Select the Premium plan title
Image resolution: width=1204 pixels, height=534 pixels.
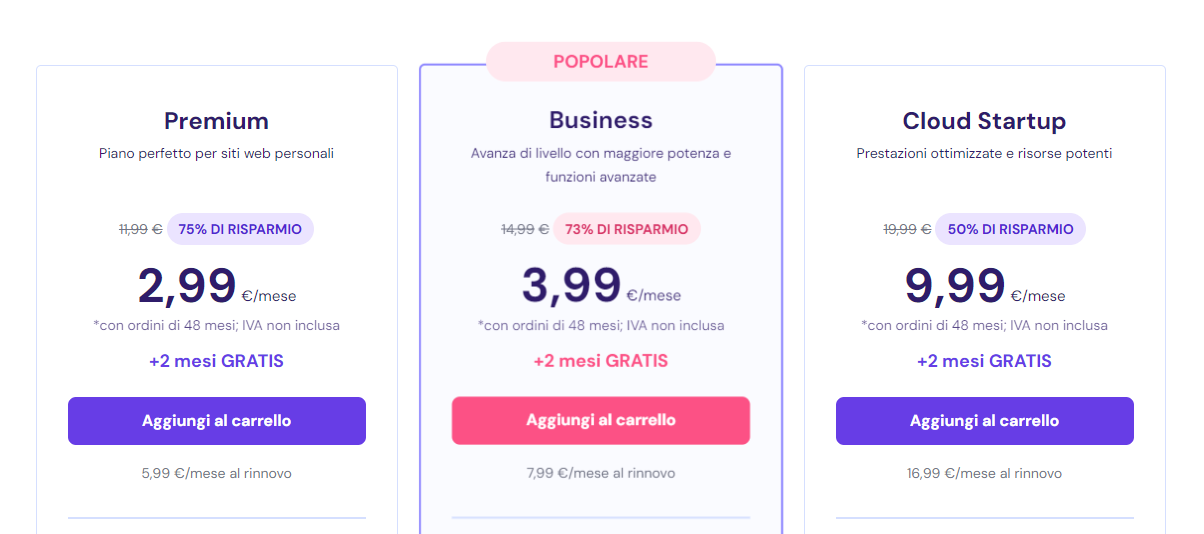[x=216, y=121]
